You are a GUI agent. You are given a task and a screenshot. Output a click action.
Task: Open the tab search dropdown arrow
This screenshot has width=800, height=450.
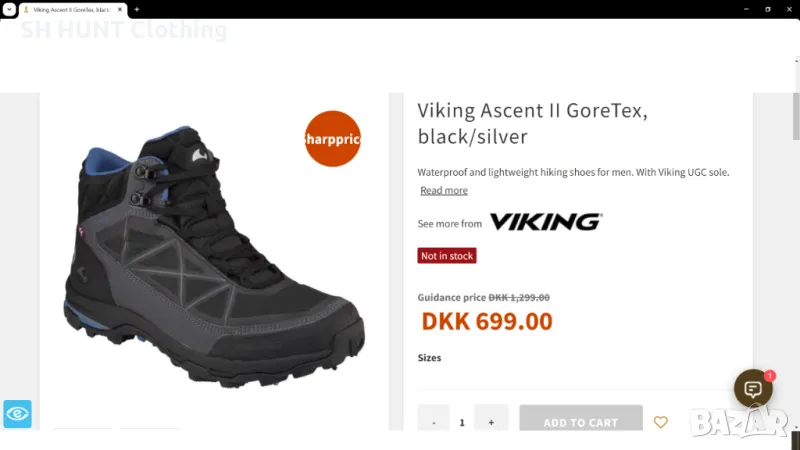click(x=8, y=9)
